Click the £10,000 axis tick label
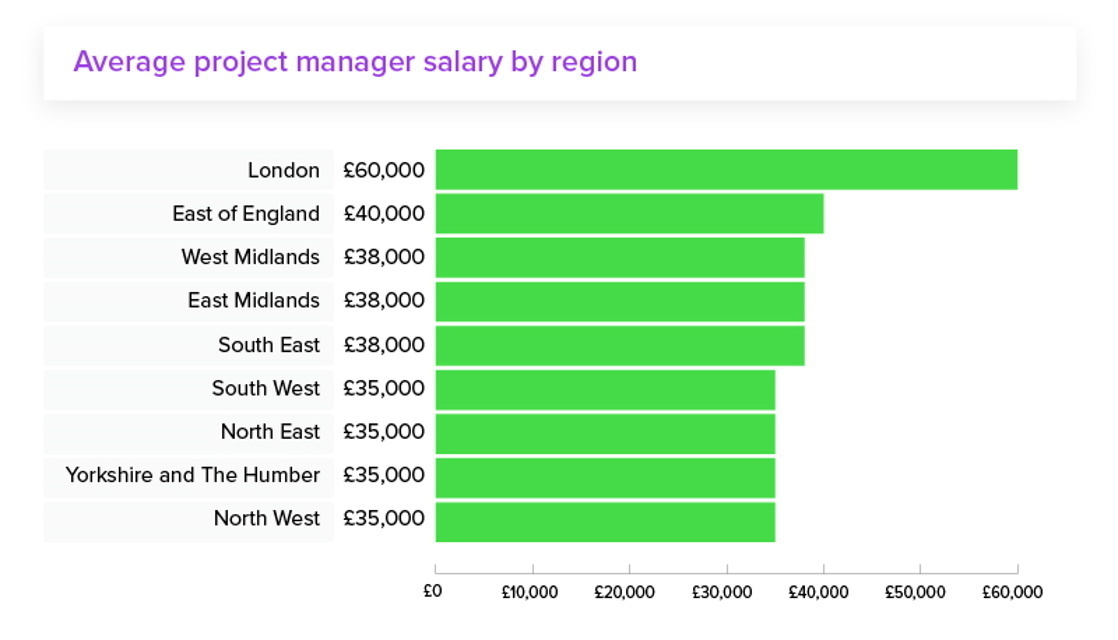Image resolution: width=1118 pixels, height=640 pixels. [529, 592]
